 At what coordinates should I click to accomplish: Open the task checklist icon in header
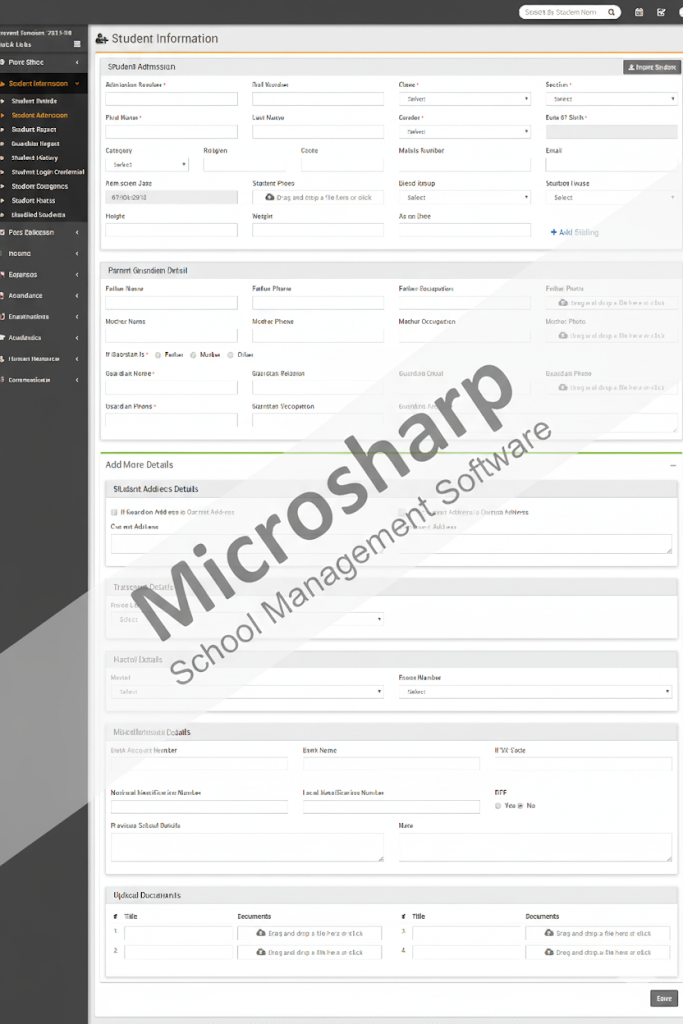661,12
